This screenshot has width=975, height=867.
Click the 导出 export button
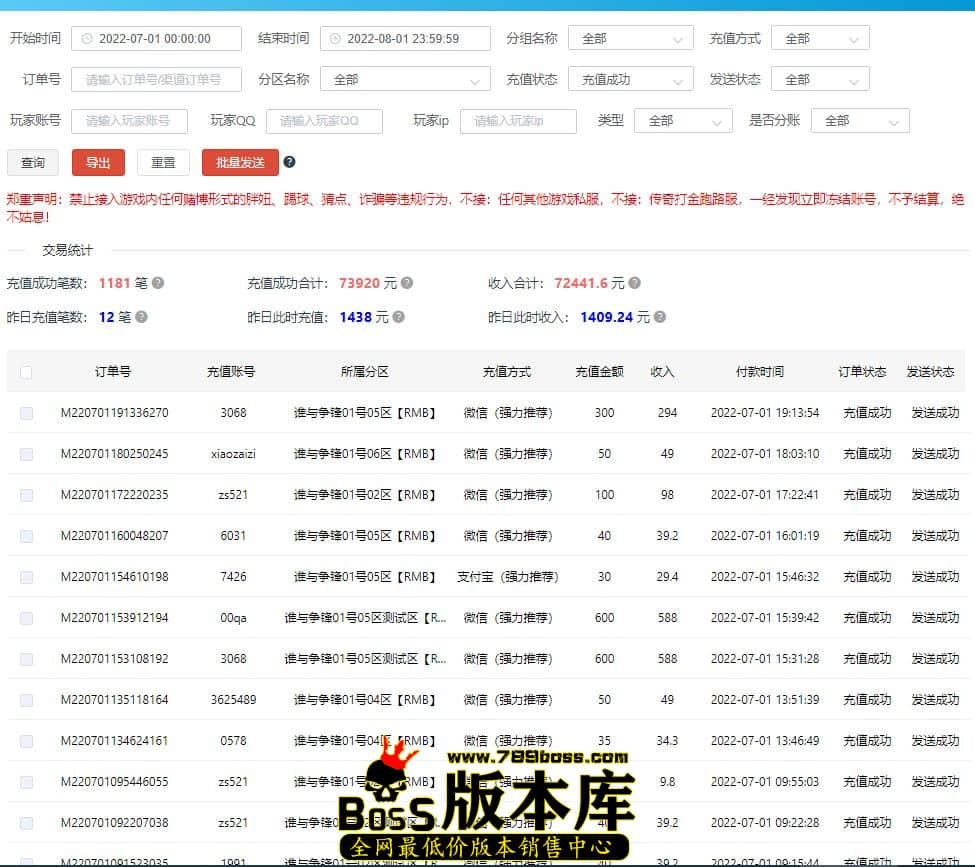pyautogui.click(x=98, y=162)
